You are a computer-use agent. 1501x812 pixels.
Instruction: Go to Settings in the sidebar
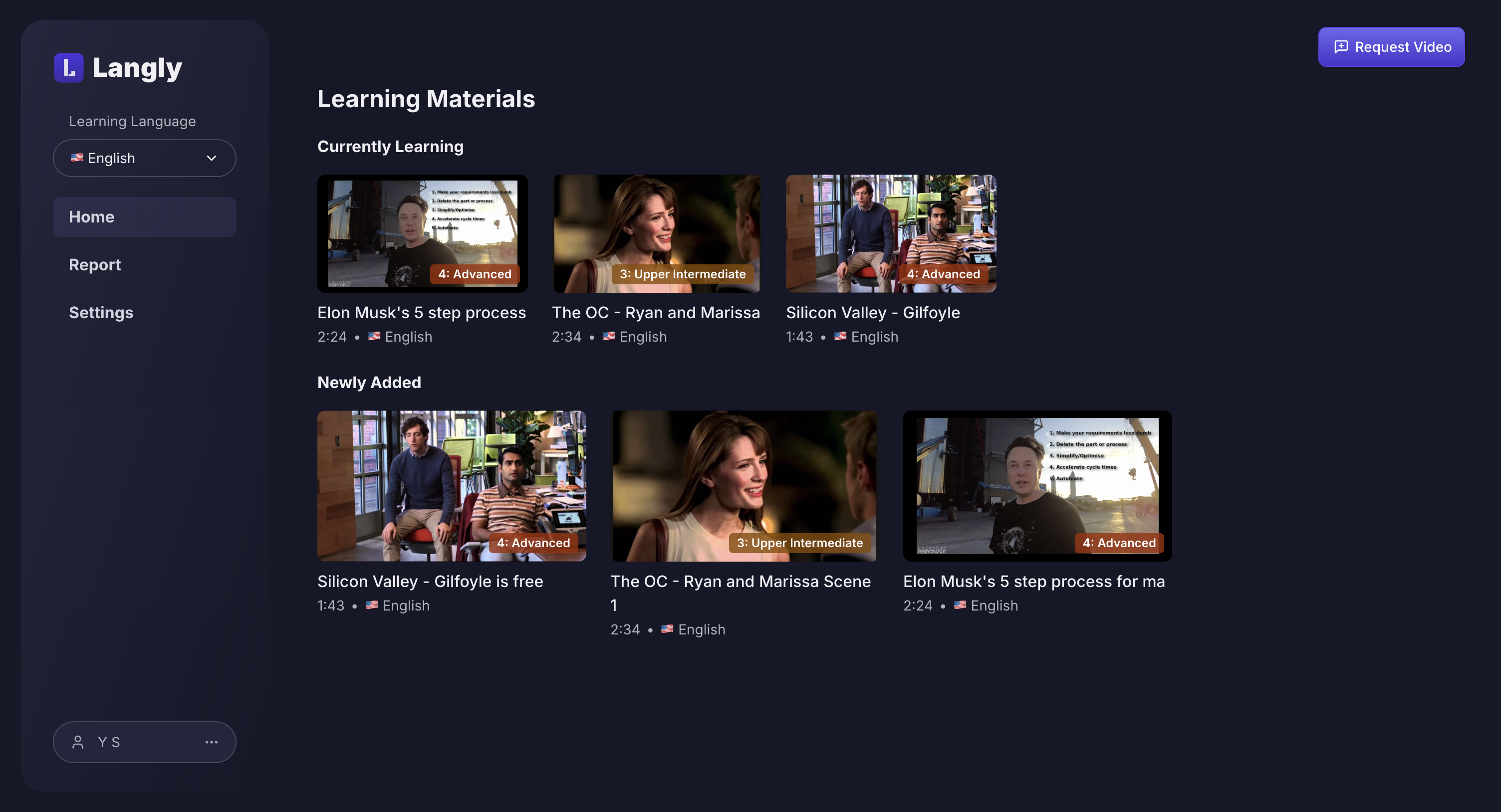coord(101,313)
